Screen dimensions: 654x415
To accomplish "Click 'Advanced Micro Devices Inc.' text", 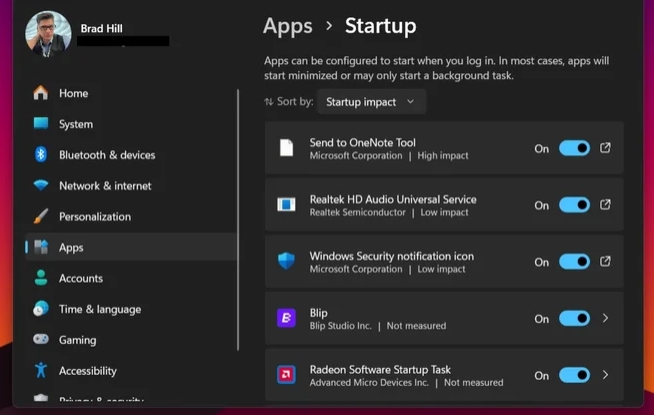I will coord(369,382).
